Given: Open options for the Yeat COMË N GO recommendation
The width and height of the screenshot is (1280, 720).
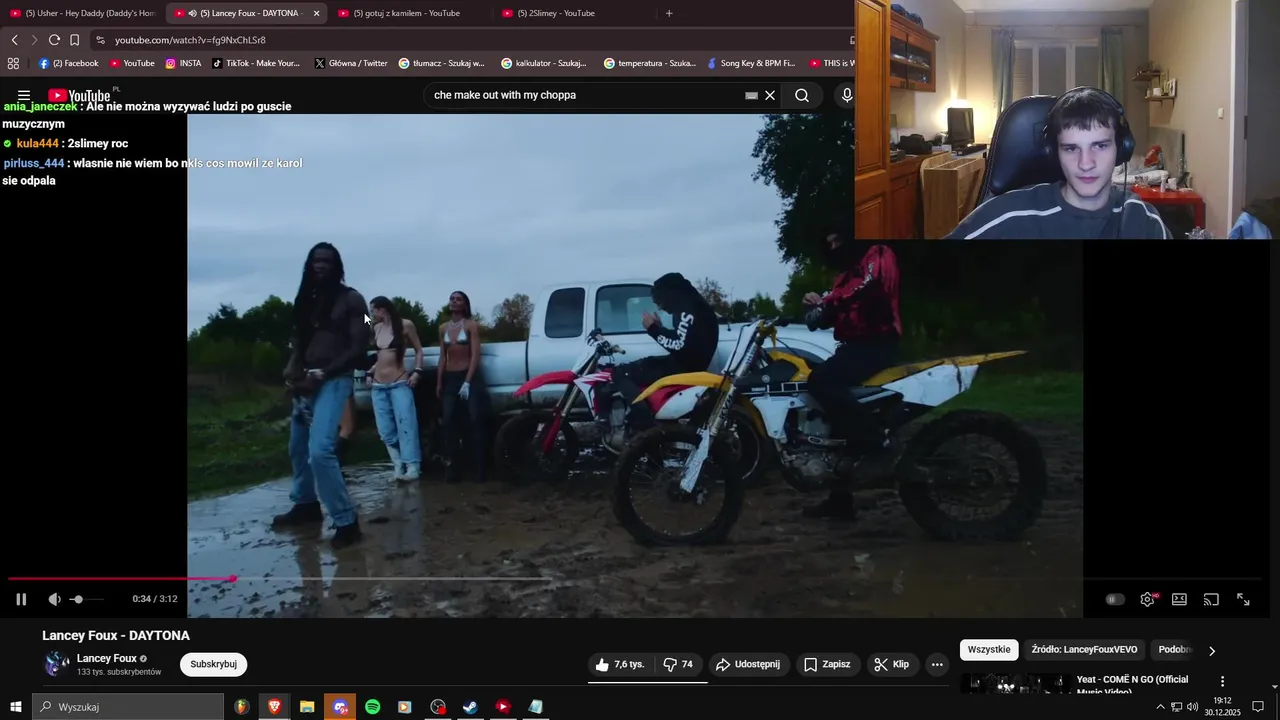Looking at the screenshot, I should click(x=1222, y=681).
